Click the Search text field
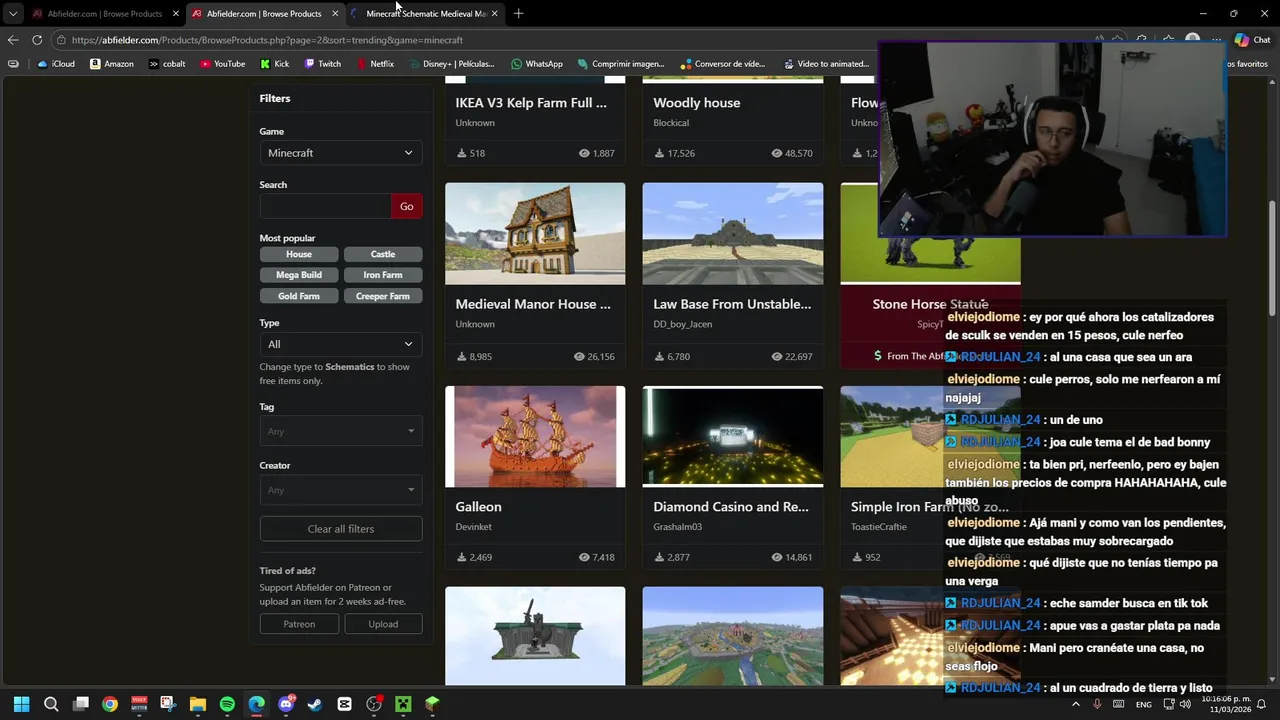The image size is (1280, 720). pos(325,206)
